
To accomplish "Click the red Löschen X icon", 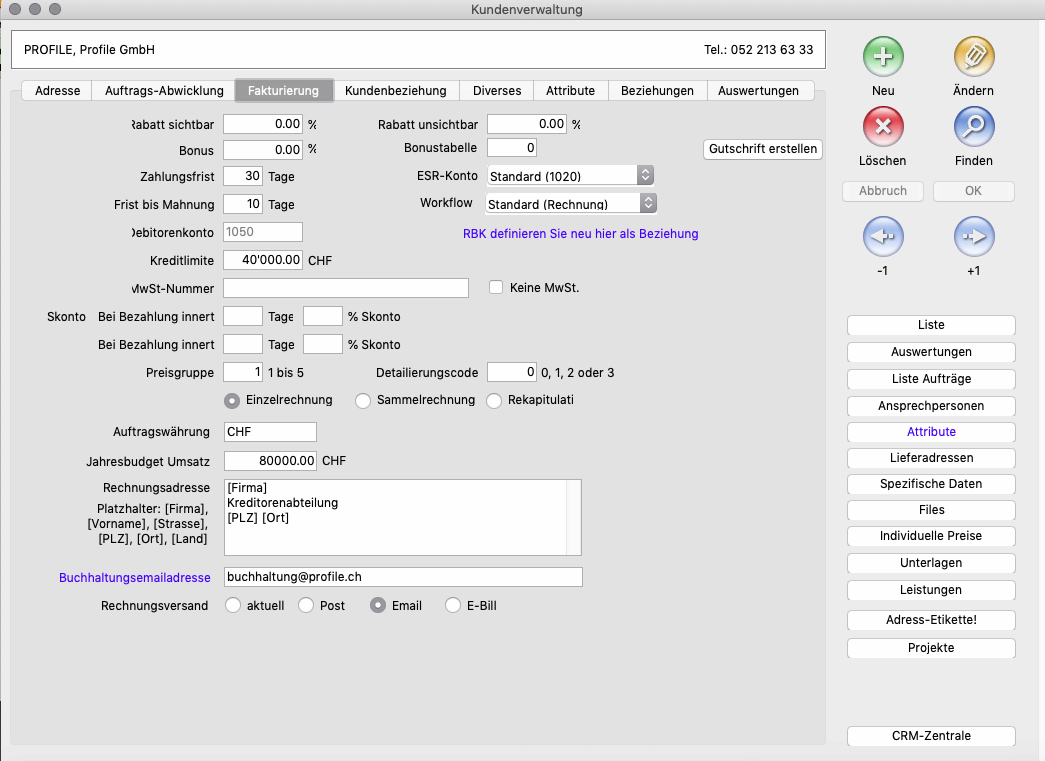I will [x=883, y=127].
